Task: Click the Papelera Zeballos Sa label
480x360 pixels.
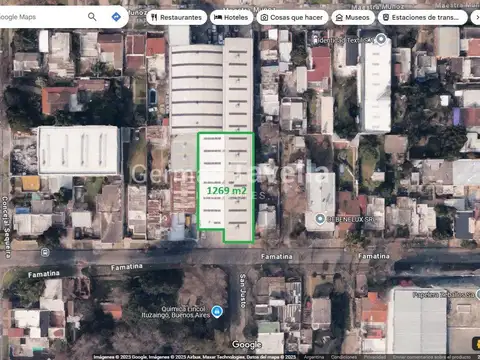Action: (443, 295)
